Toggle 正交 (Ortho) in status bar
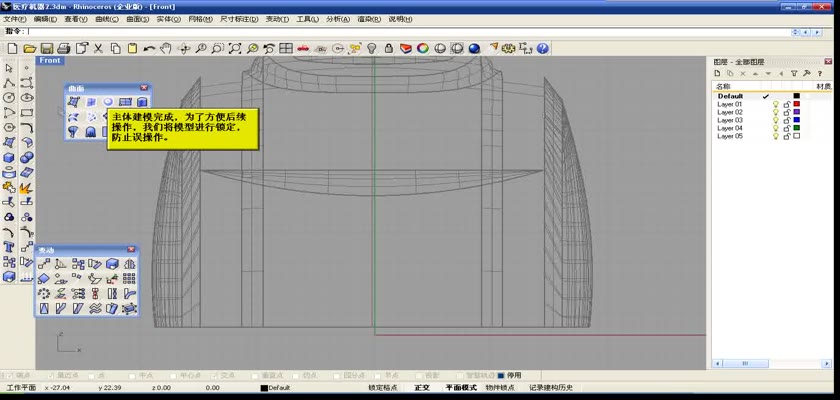Screen dimensions: 840x400 click(422, 388)
